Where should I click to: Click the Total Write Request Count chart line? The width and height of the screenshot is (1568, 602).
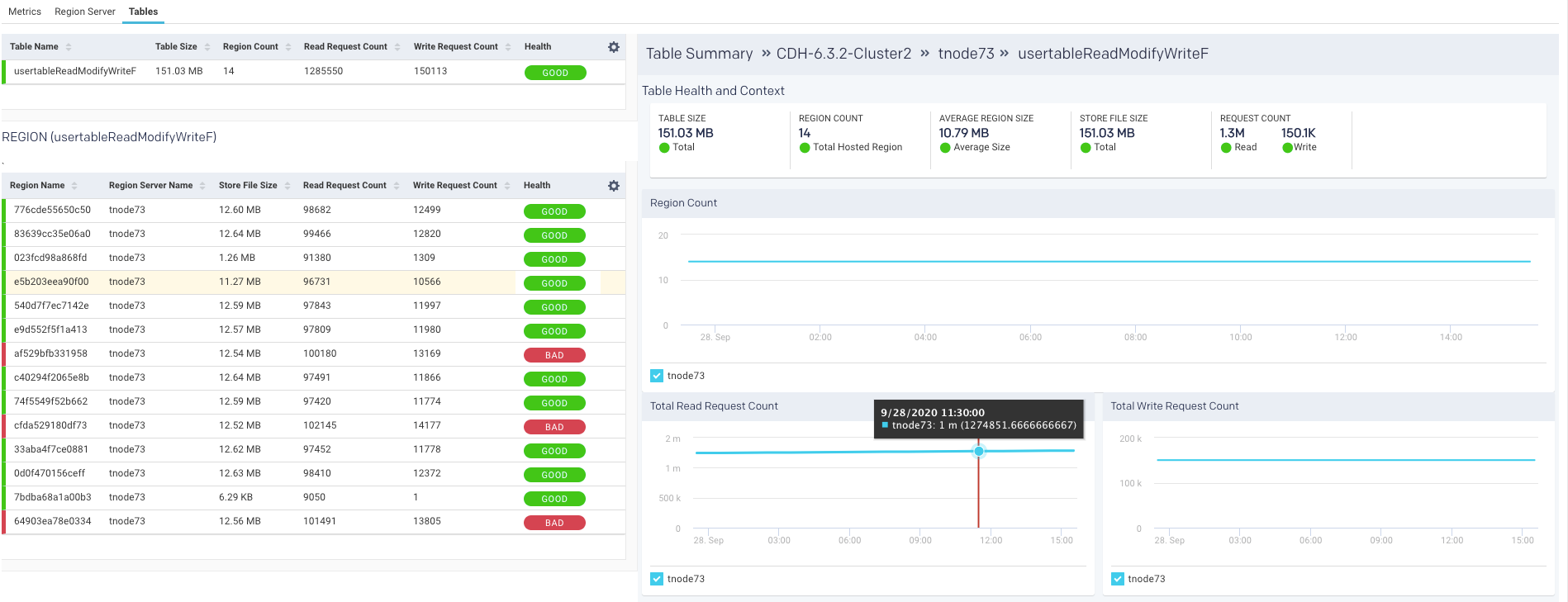point(1346,460)
